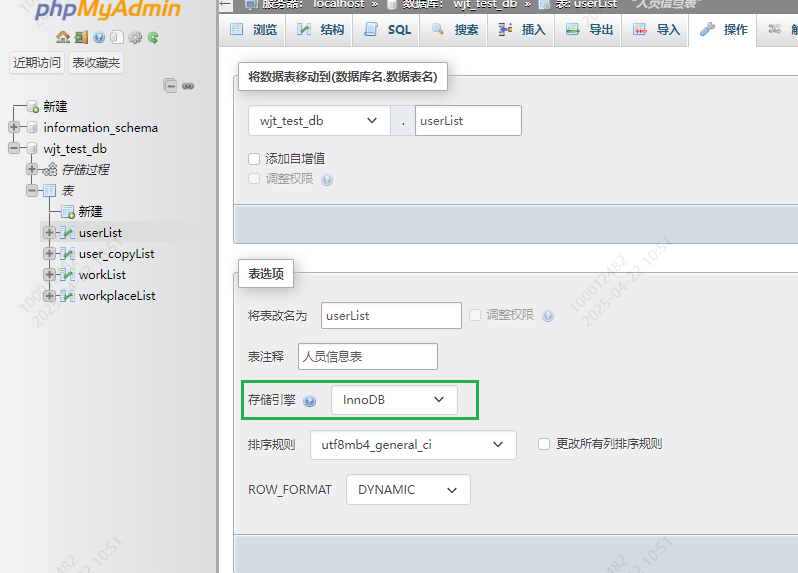This screenshot has width=798, height=573.
Task: Click localhost in the breadcrumb
Action: tap(338, 5)
